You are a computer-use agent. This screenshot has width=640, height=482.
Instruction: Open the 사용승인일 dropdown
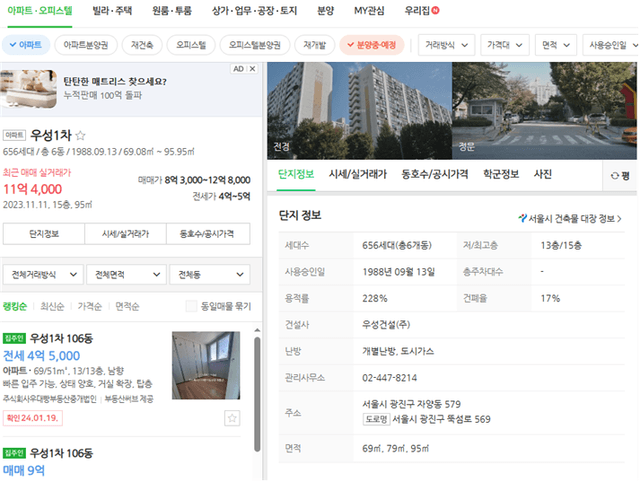tap(611, 45)
